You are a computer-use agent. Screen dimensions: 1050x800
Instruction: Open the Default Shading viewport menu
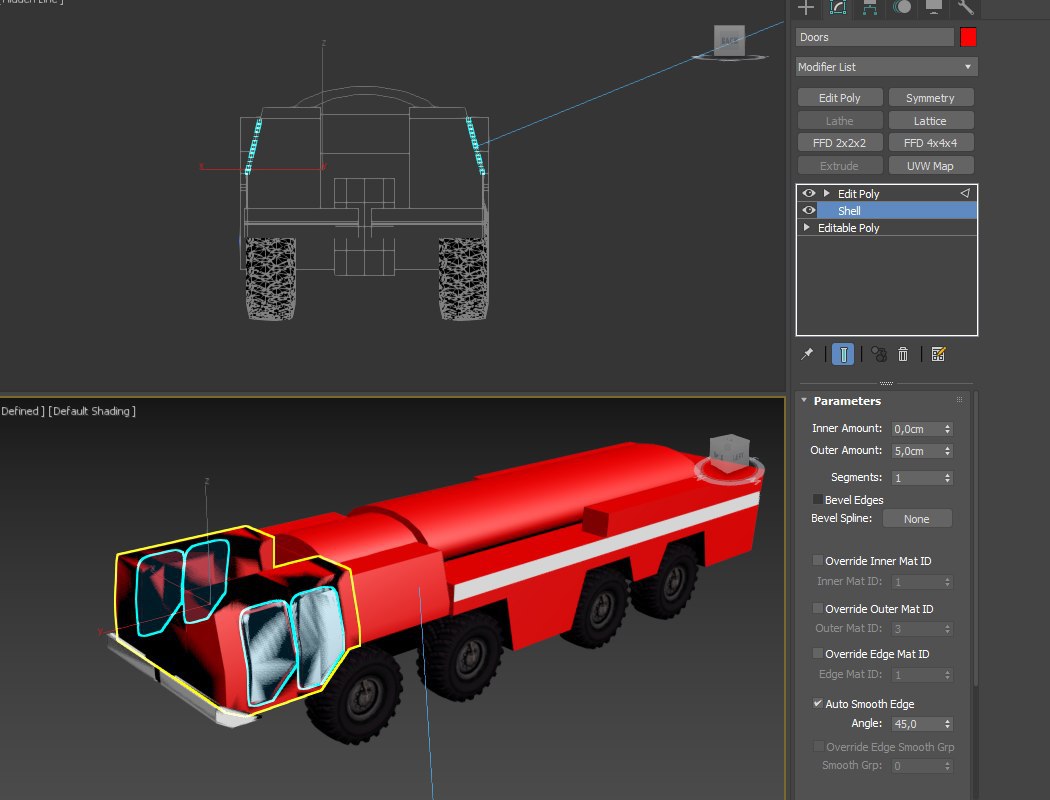point(92,410)
